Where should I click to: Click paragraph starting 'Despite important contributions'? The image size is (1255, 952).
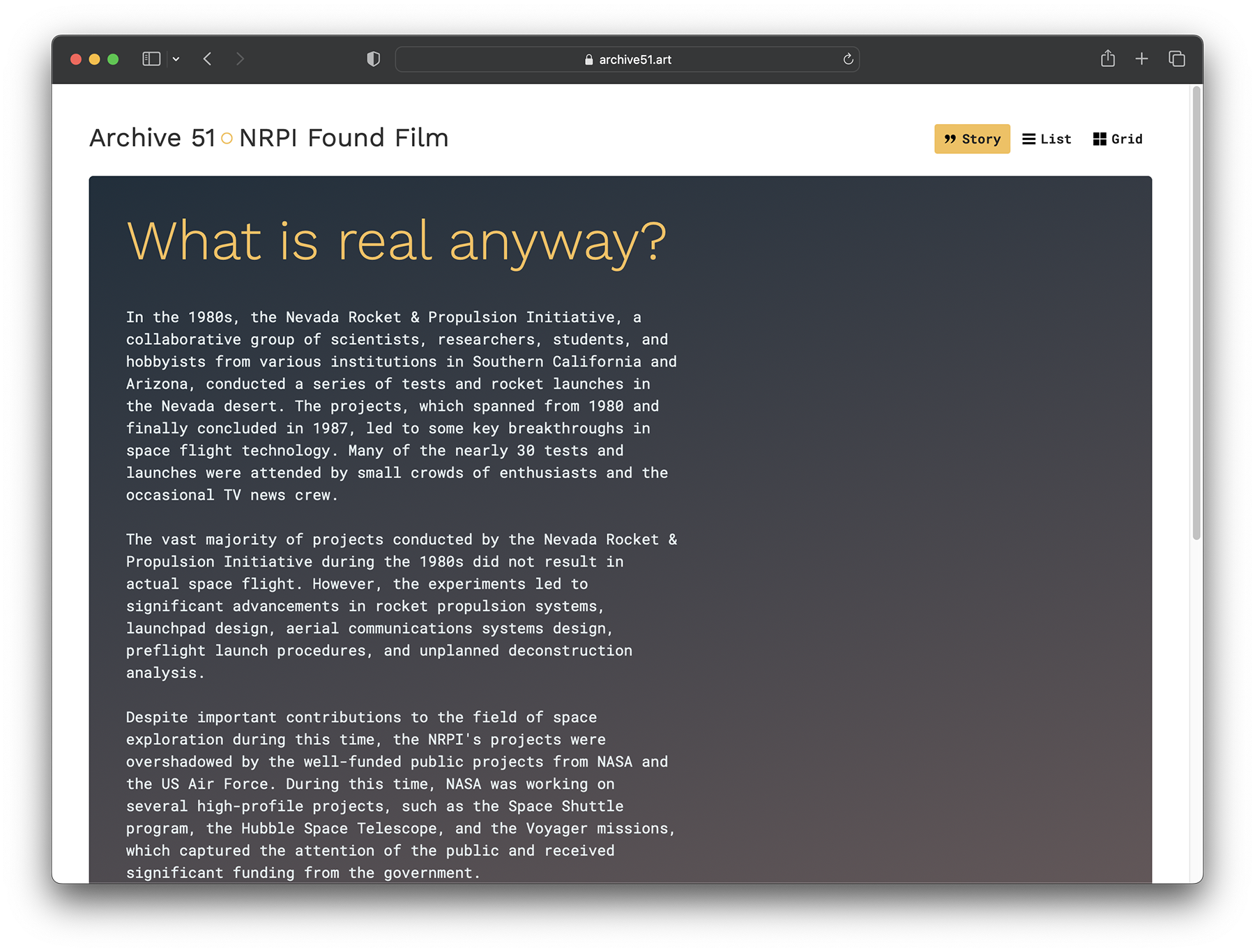(x=402, y=795)
